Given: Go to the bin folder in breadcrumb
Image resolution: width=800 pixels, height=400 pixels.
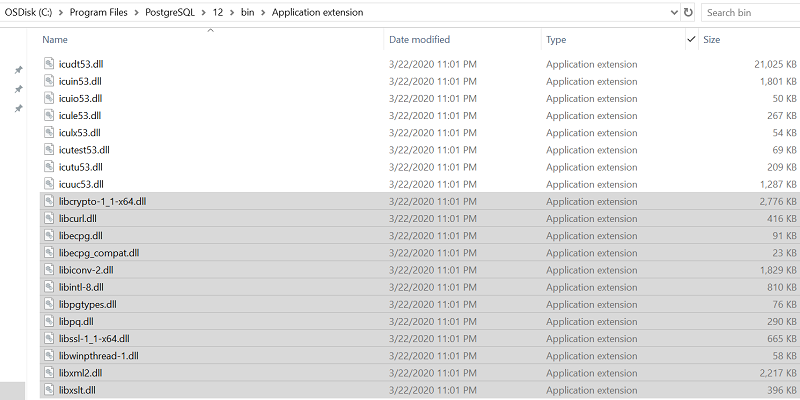Looking at the screenshot, I should coord(247,12).
